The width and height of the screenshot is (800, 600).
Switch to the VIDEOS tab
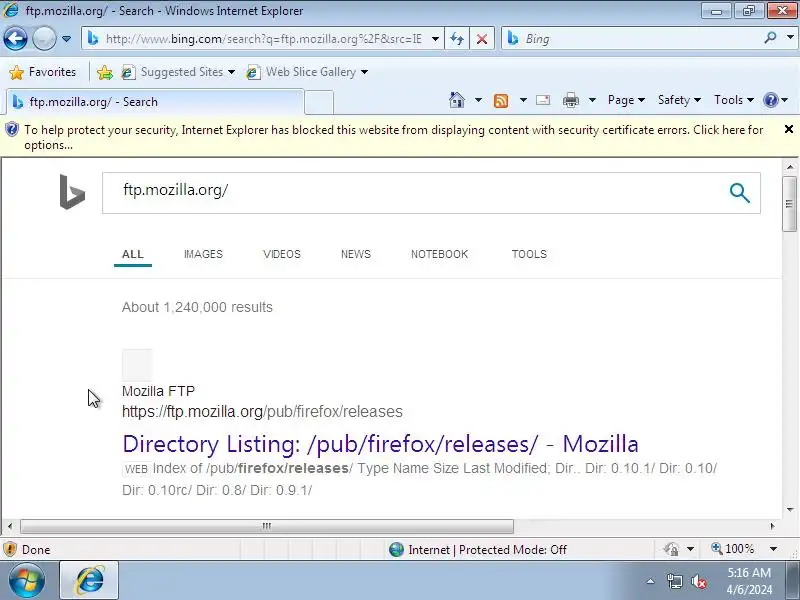(282, 254)
